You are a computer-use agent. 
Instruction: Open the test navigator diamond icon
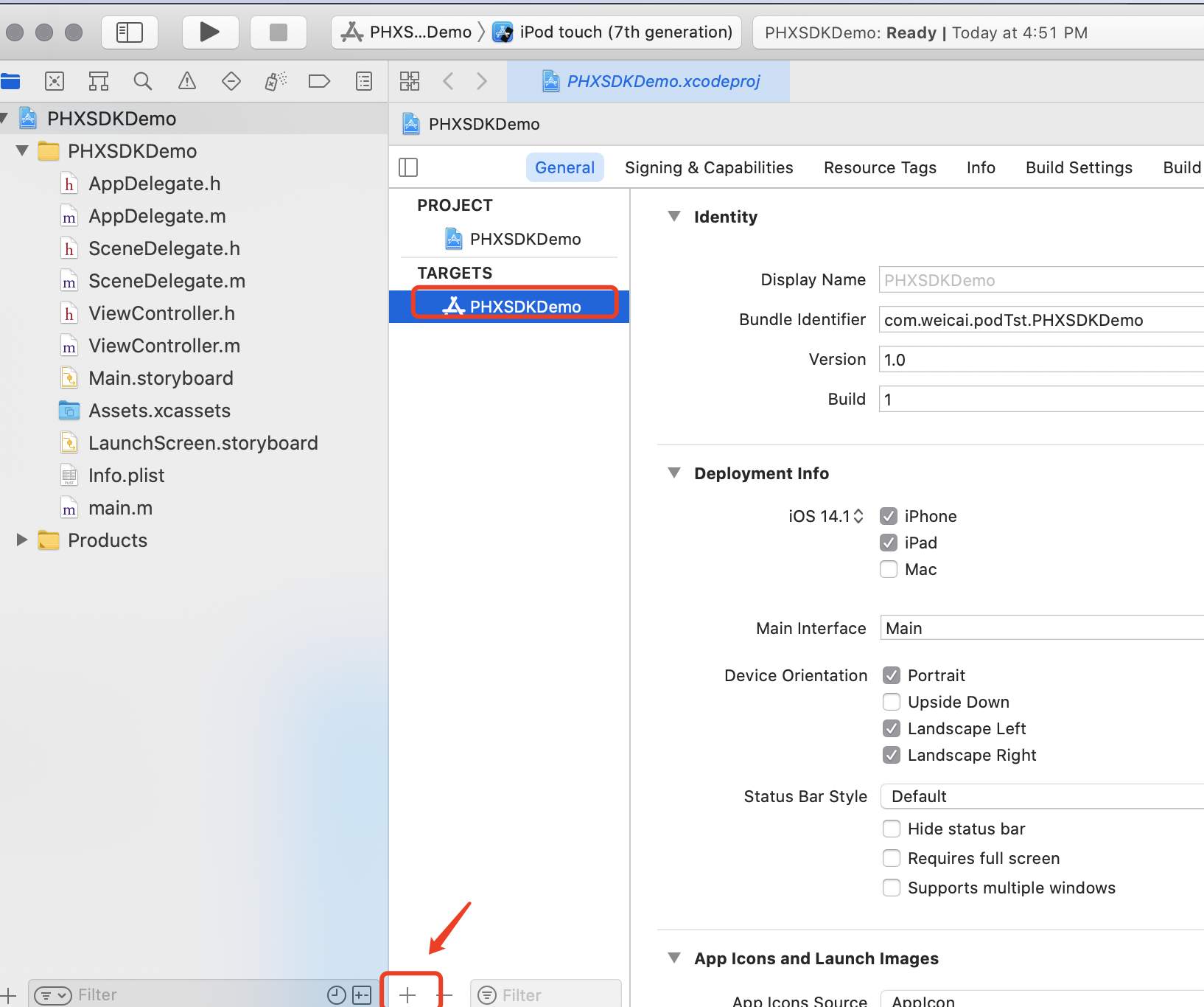(x=231, y=81)
